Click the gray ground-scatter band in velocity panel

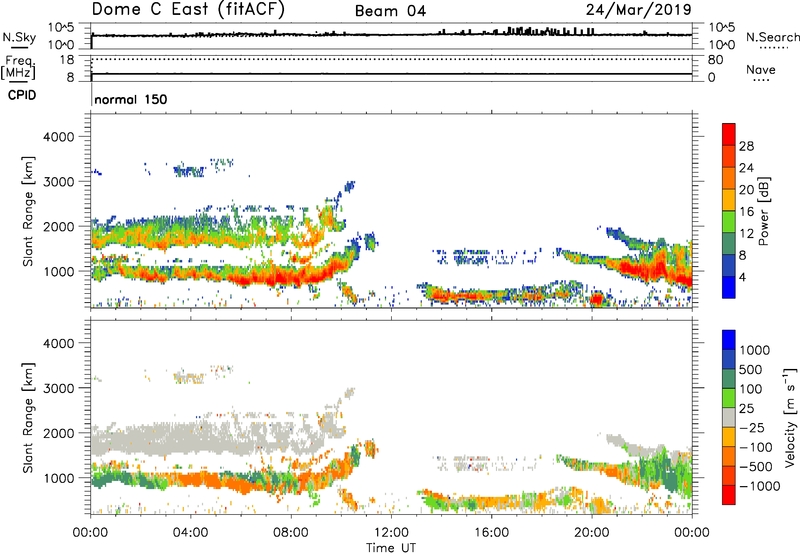point(204,439)
